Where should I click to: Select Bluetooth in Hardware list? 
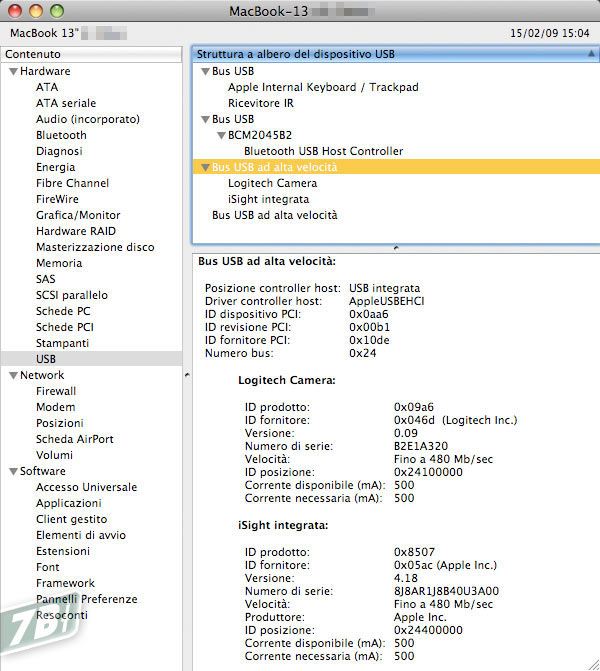(x=61, y=135)
